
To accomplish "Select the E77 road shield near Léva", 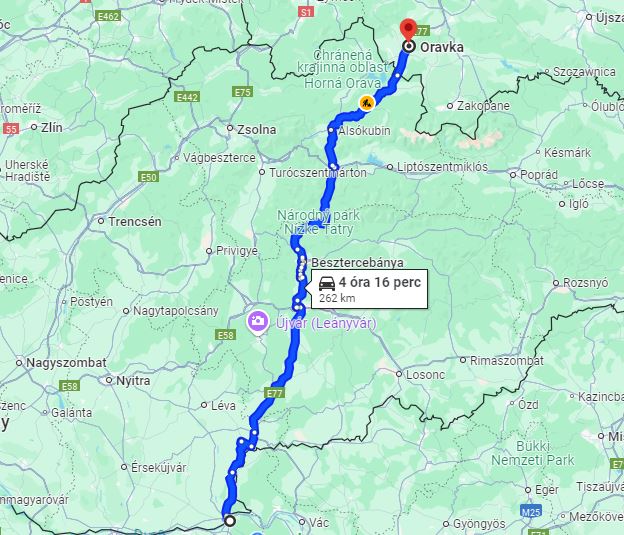I will point(274,393).
